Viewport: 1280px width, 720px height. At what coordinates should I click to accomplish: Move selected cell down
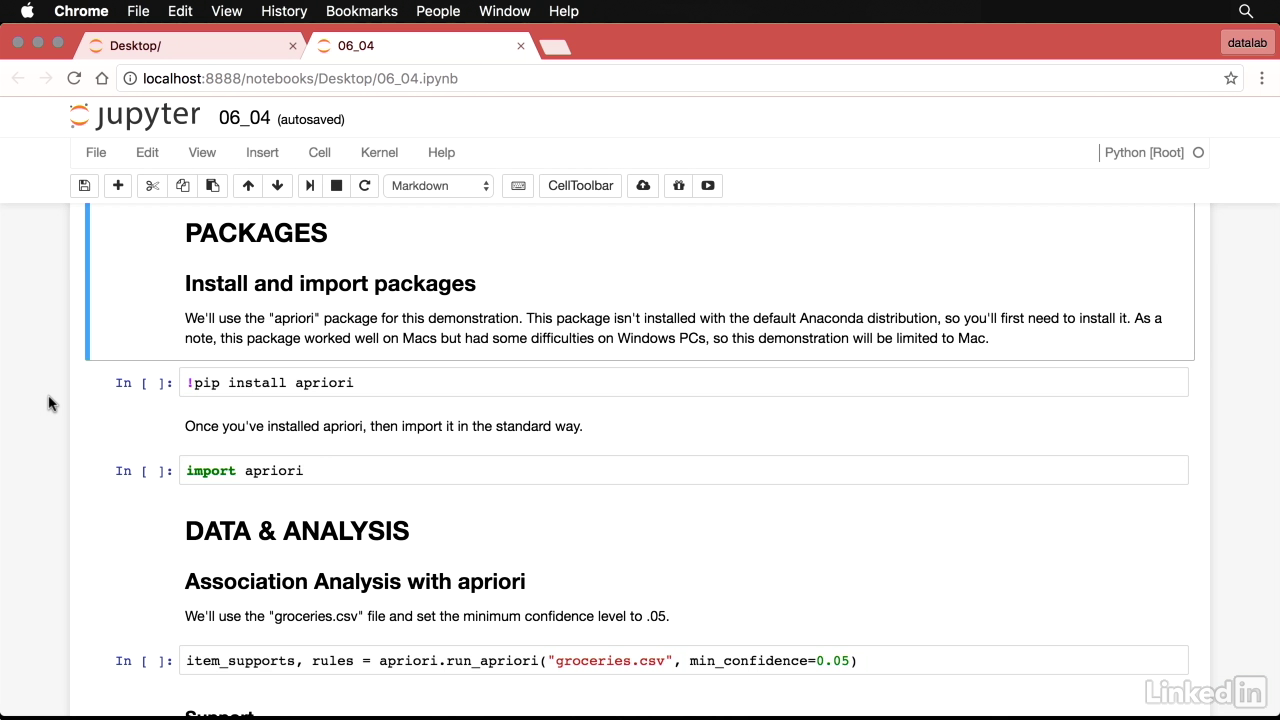[277, 186]
